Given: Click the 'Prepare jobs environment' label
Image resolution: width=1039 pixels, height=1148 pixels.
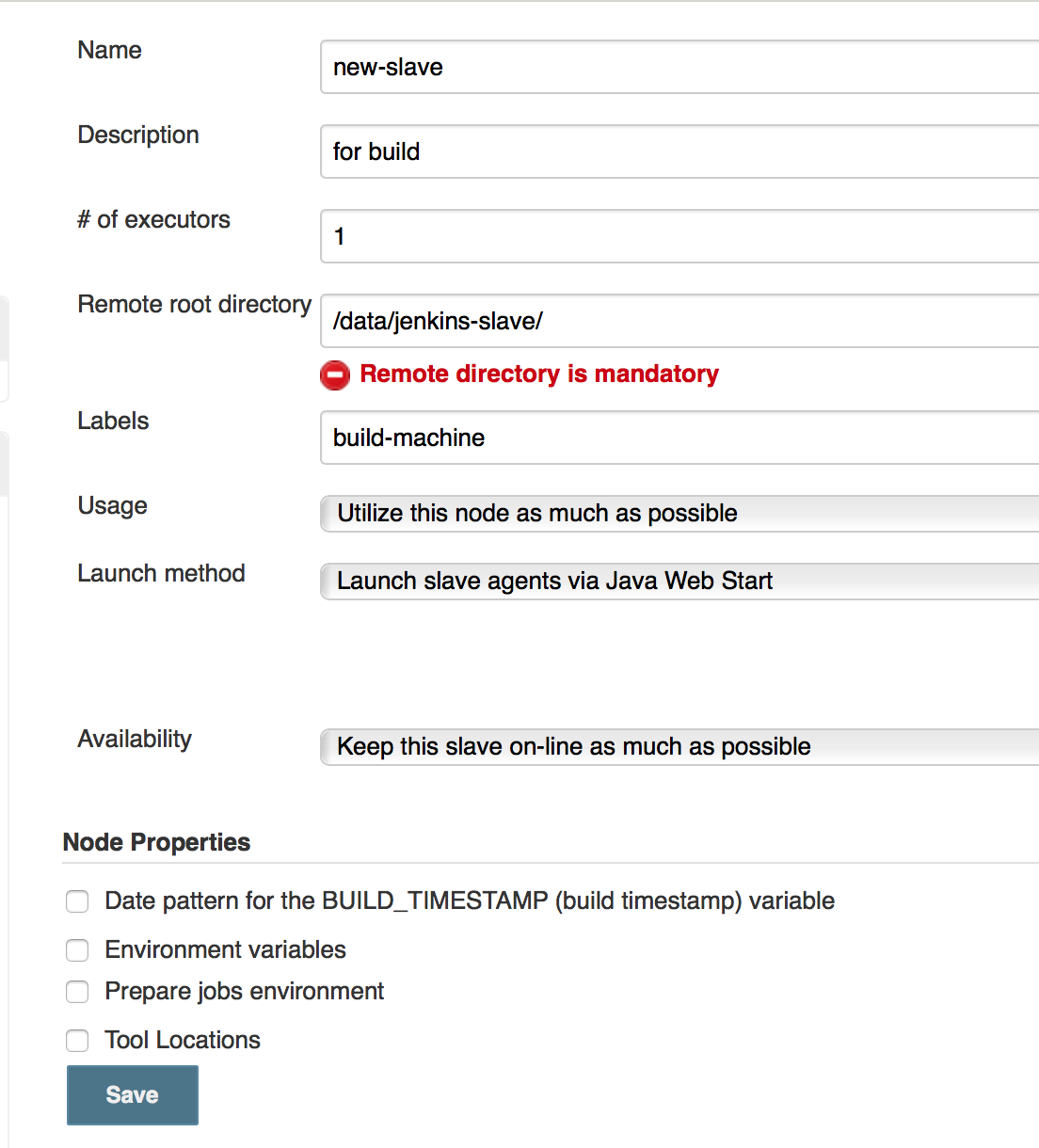Looking at the screenshot, I should coord(245,991).
